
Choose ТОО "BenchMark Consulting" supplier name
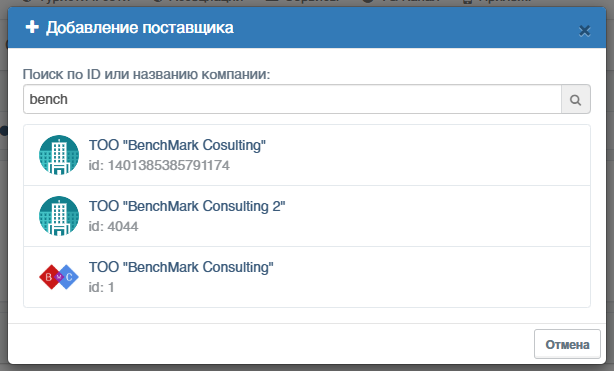[181, 267]
